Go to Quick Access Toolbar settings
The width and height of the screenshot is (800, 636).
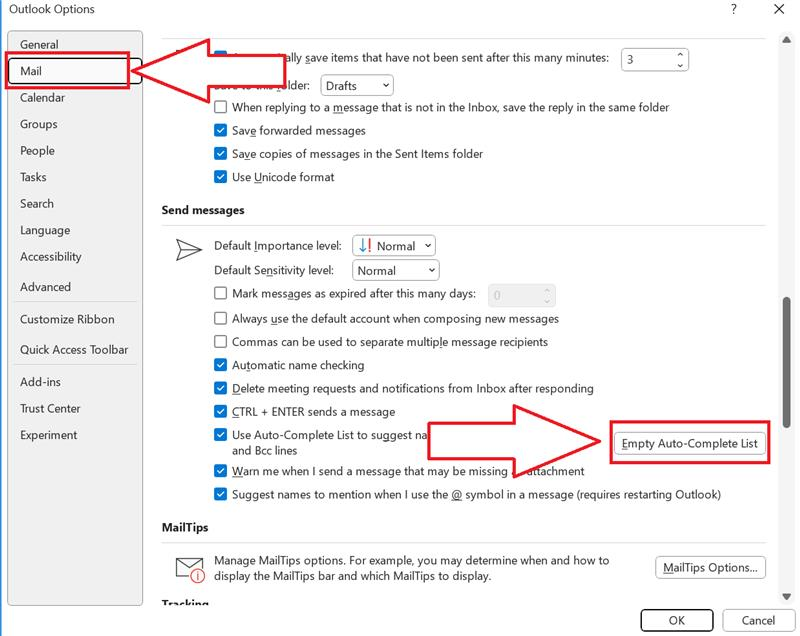(x=74, y=349)
